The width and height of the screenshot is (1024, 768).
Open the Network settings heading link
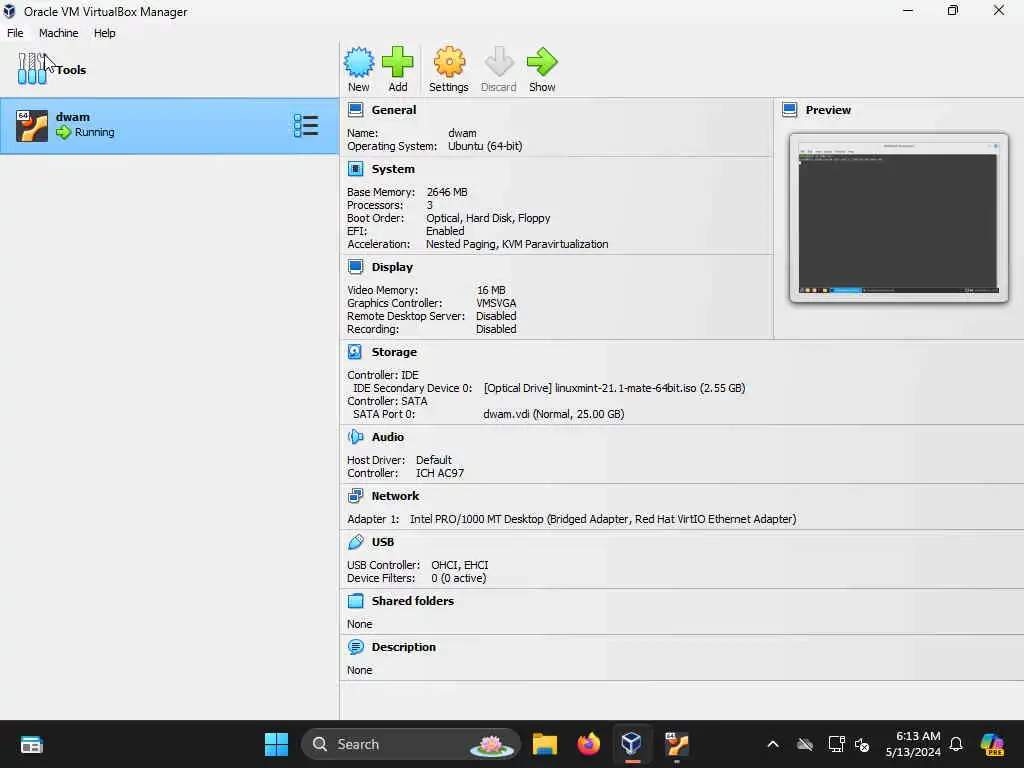tap(395, 496)
